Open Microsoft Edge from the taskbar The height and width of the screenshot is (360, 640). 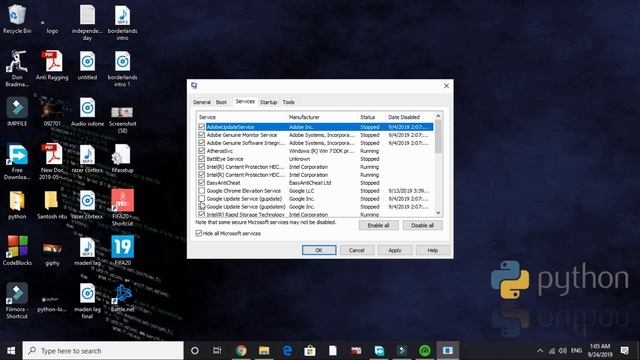[287, 350]
